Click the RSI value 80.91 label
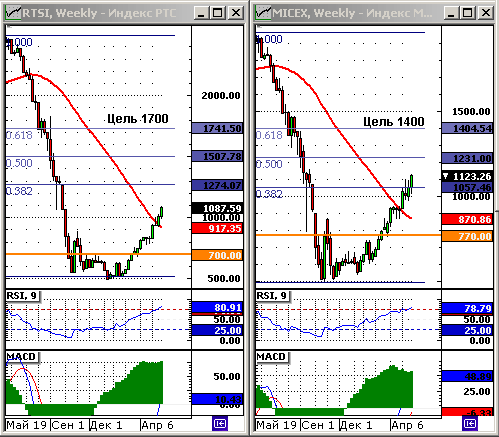 (x=217, y=307)
